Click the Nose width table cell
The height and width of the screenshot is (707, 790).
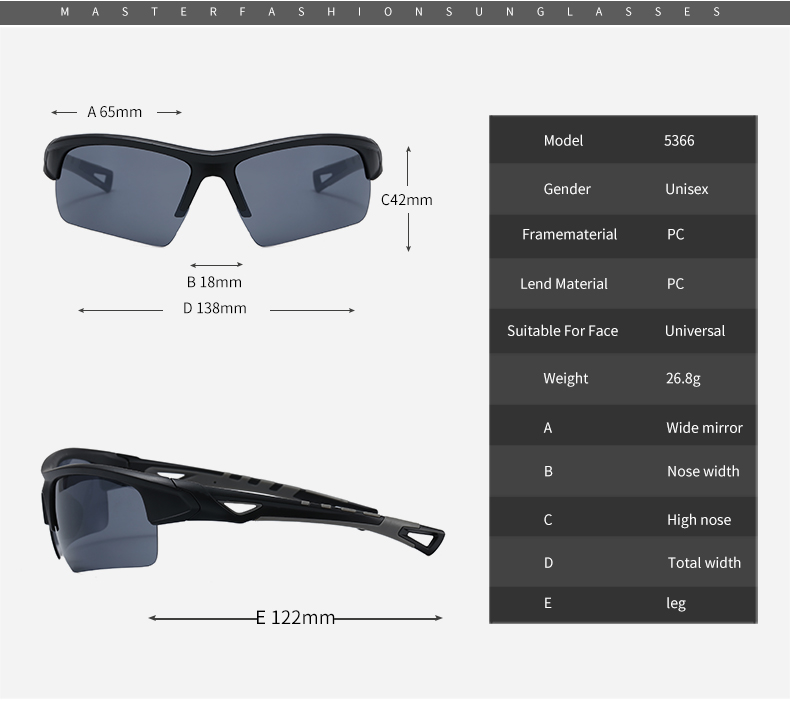coord(703,471)
